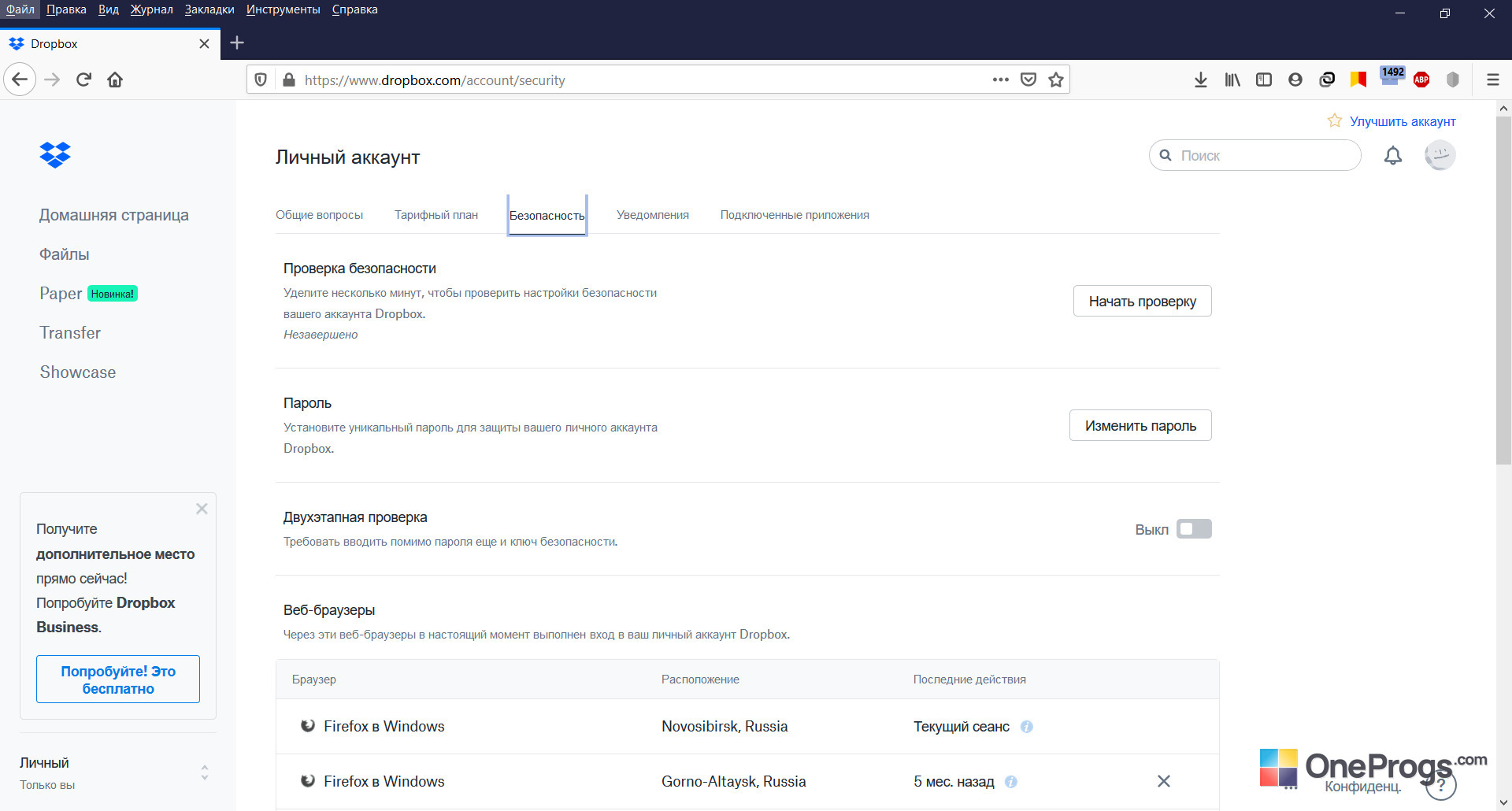Bookmark this page with the star
Viewport: 1512px width, 811px height.
point(1056,80)
